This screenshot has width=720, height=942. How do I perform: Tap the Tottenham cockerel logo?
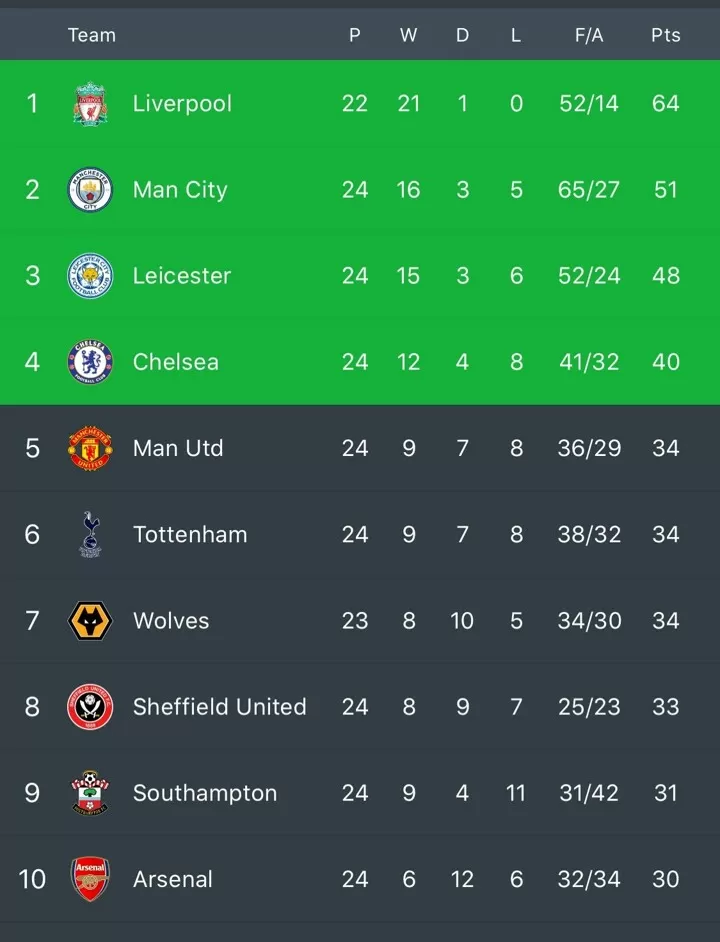click(90, 534)
